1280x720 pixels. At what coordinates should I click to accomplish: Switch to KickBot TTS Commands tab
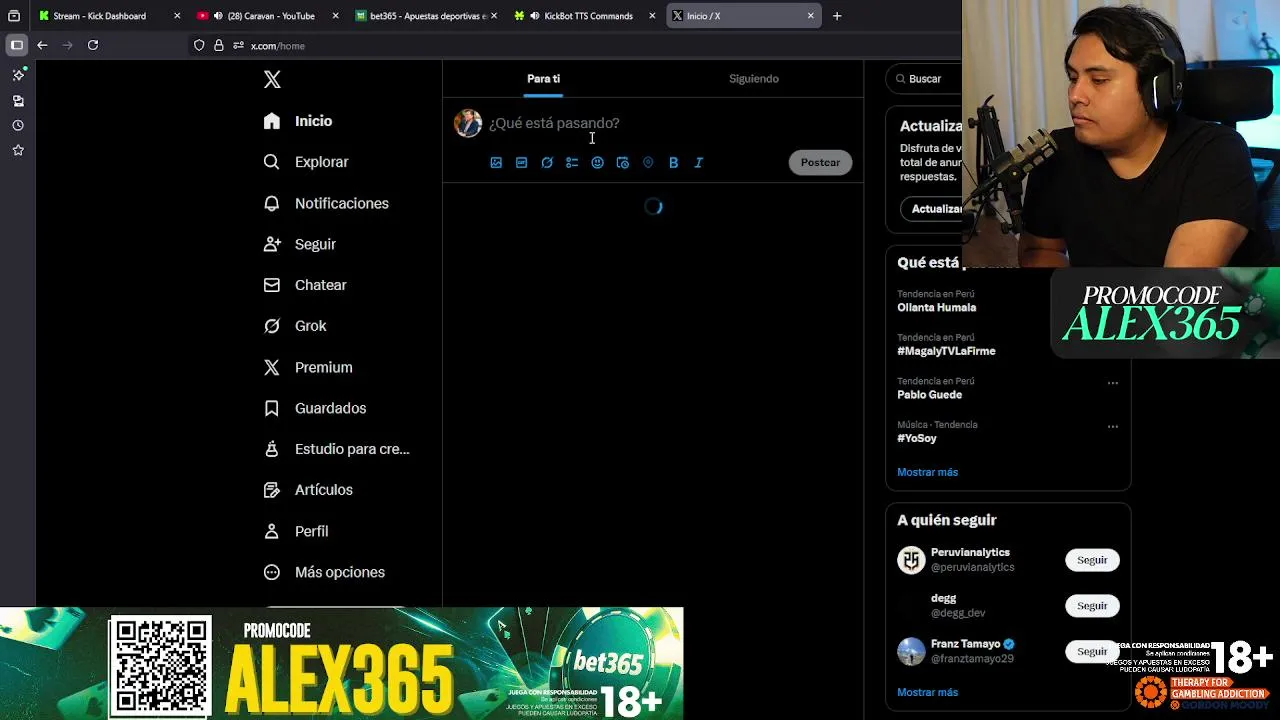pos(584,16)
